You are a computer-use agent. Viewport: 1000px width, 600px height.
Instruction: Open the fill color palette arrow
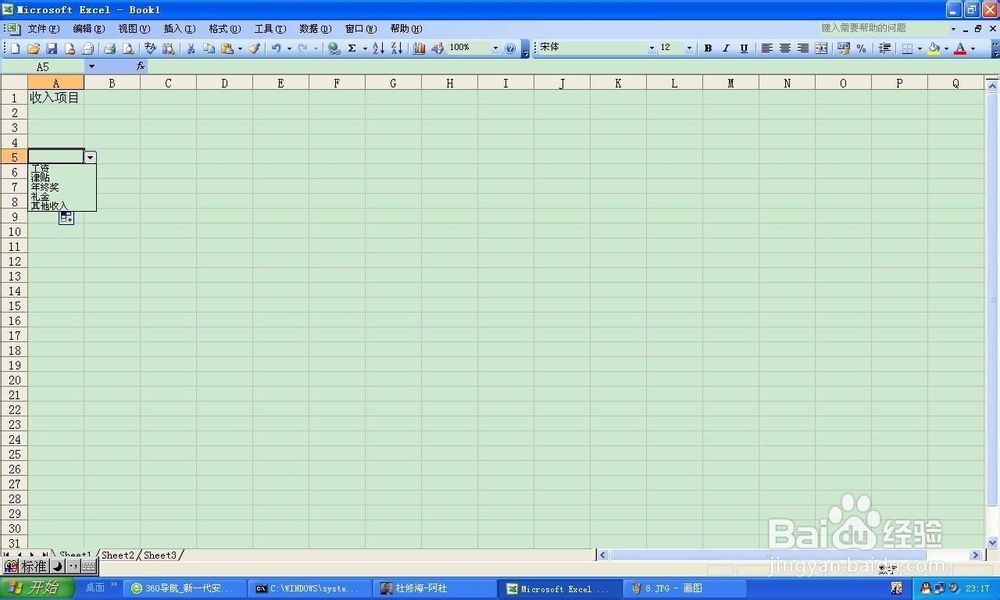[x=946, y=48]
